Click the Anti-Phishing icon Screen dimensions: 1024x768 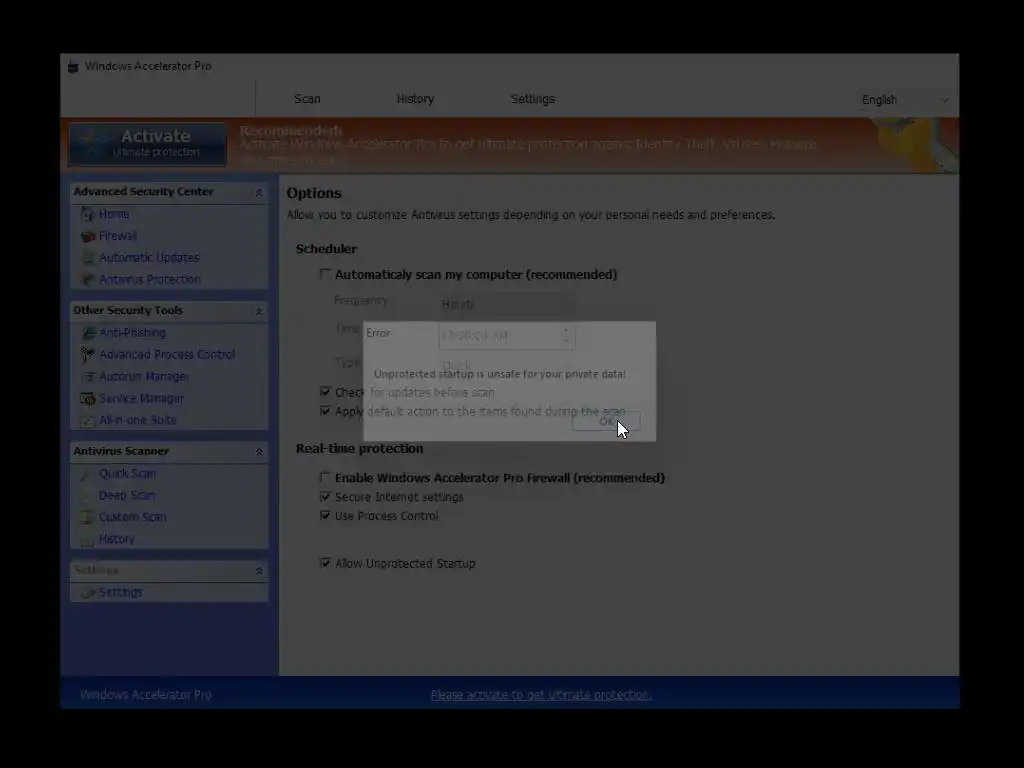click(88, 333)
